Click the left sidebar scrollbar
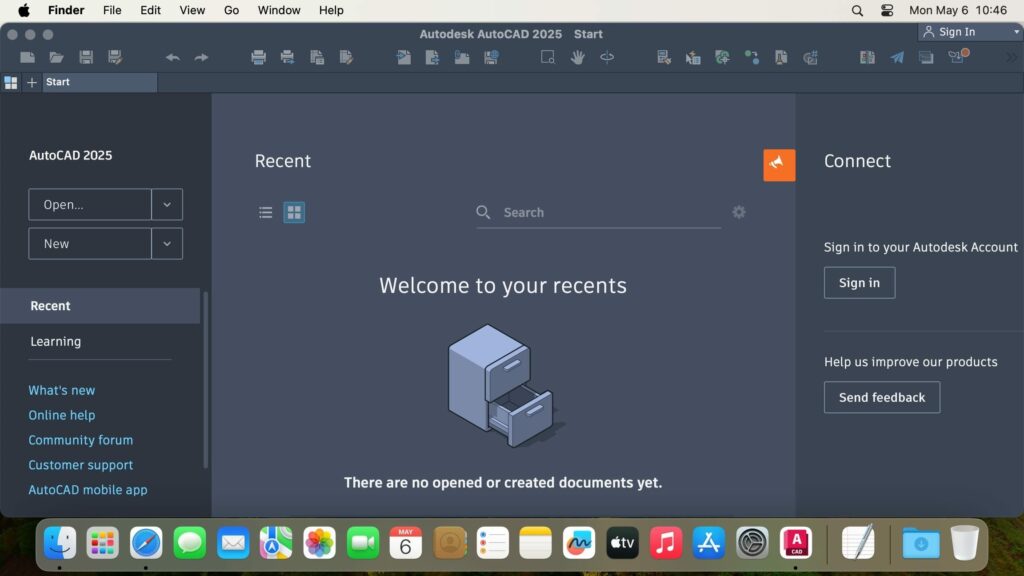 (x=206, y=380)
